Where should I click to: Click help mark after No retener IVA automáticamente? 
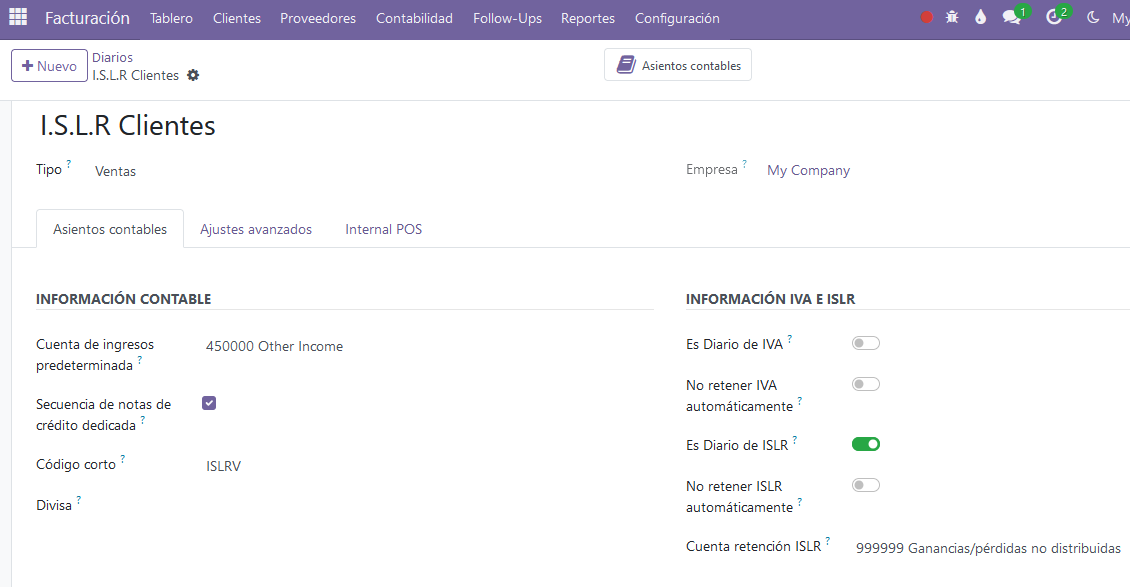800,401
